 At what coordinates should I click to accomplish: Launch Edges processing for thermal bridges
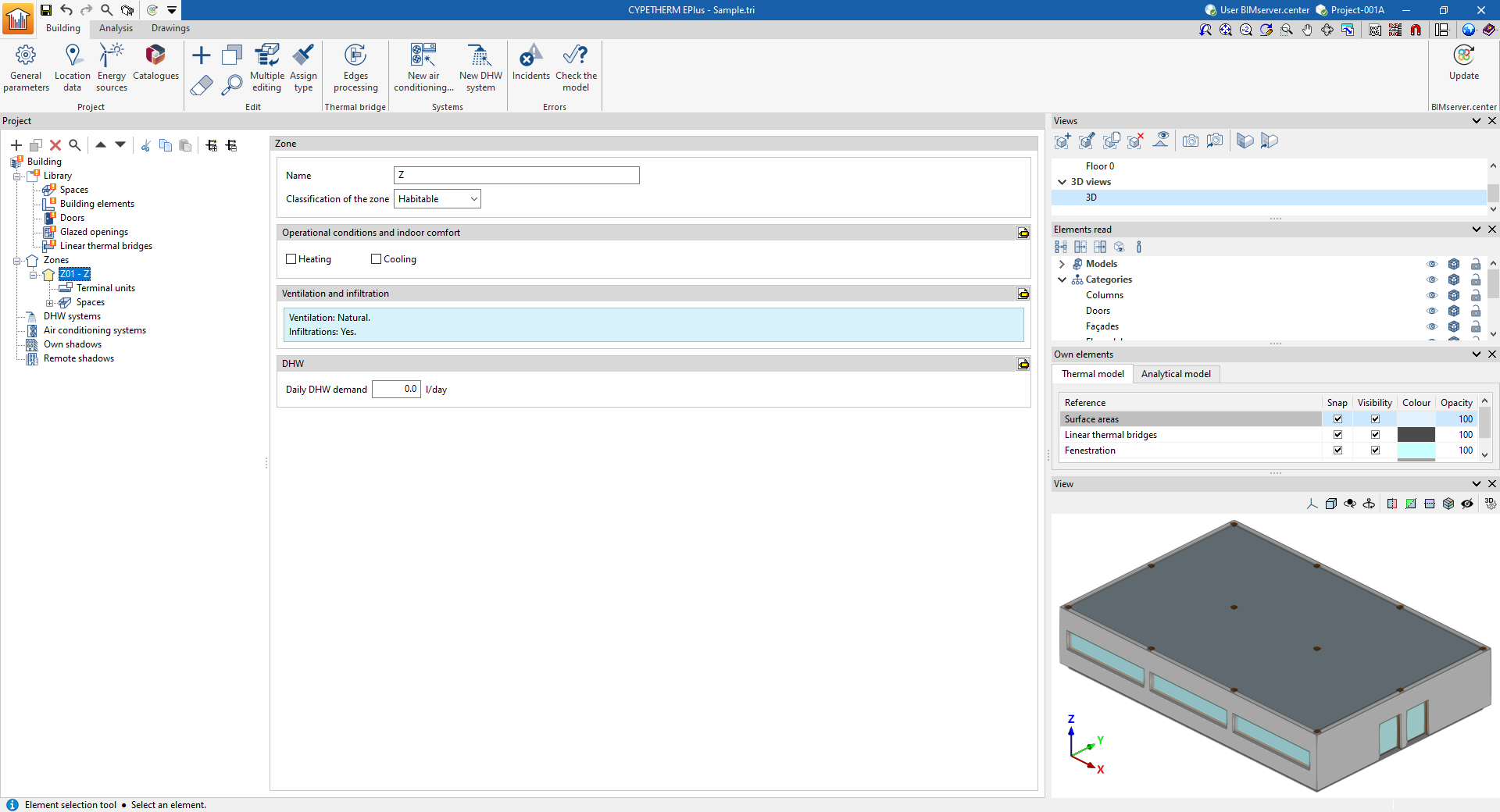click(x=355, y=67)
